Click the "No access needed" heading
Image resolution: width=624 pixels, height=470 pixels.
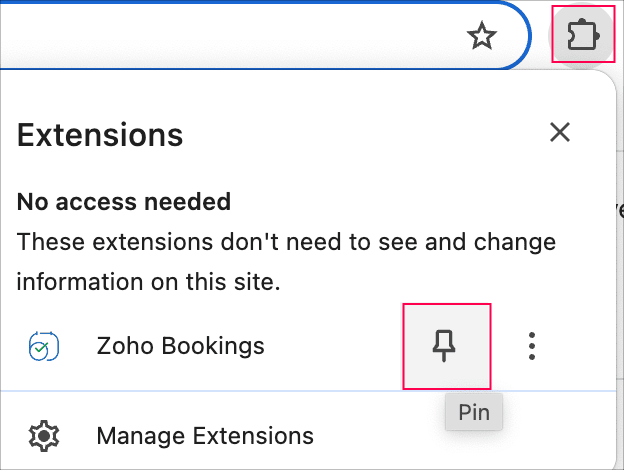124,202
